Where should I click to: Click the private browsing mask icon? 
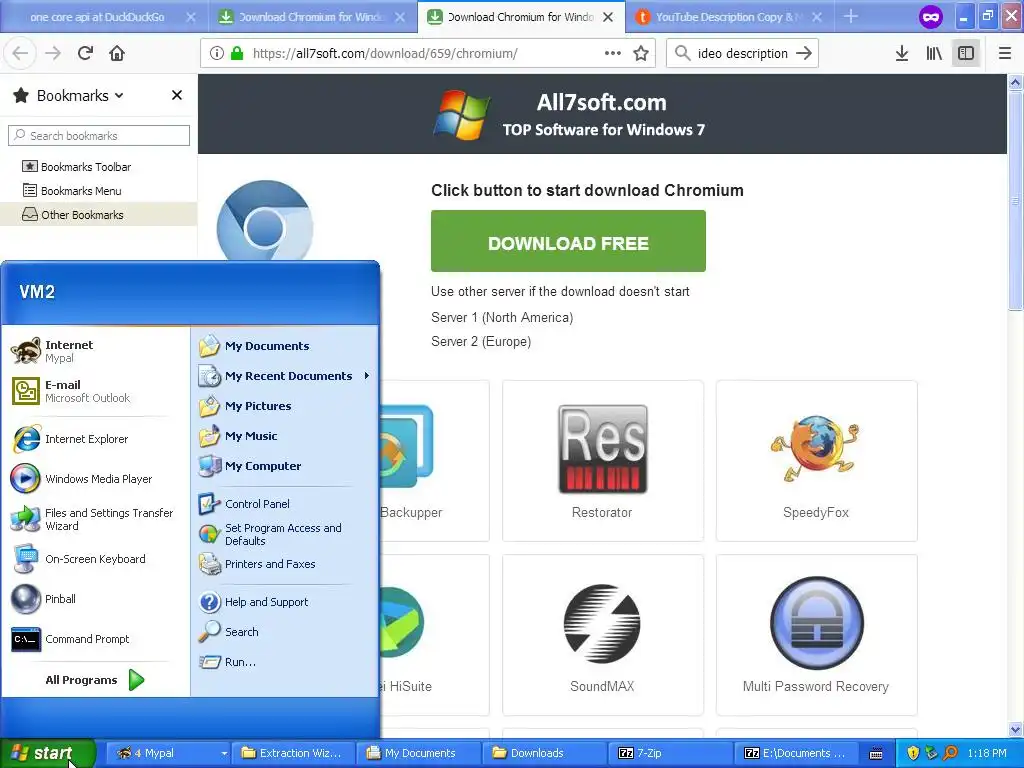[931, 17]
